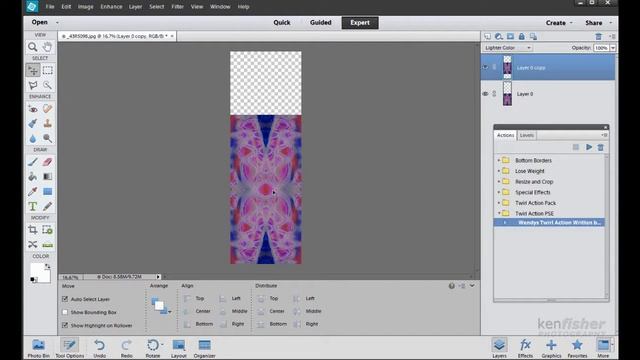This screenshot has width=640, height=360.
Task: Reset default colors small swatch icon
Action: pos(33,280)
